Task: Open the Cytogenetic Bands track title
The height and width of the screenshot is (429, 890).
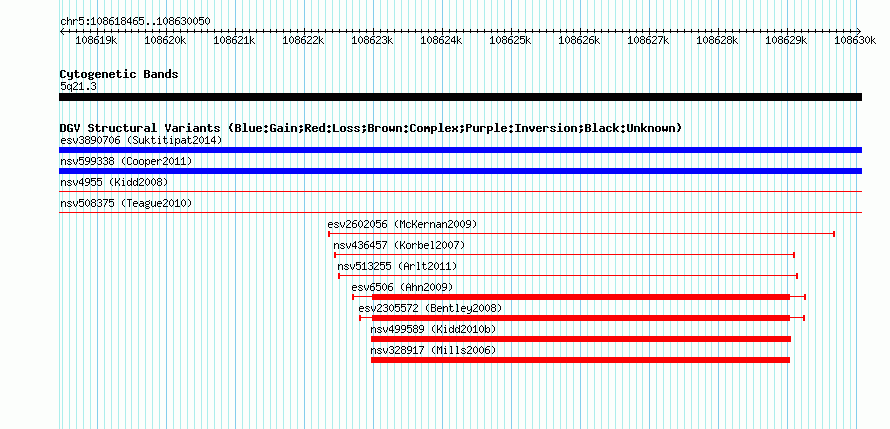Action: (x=119, y=74)
